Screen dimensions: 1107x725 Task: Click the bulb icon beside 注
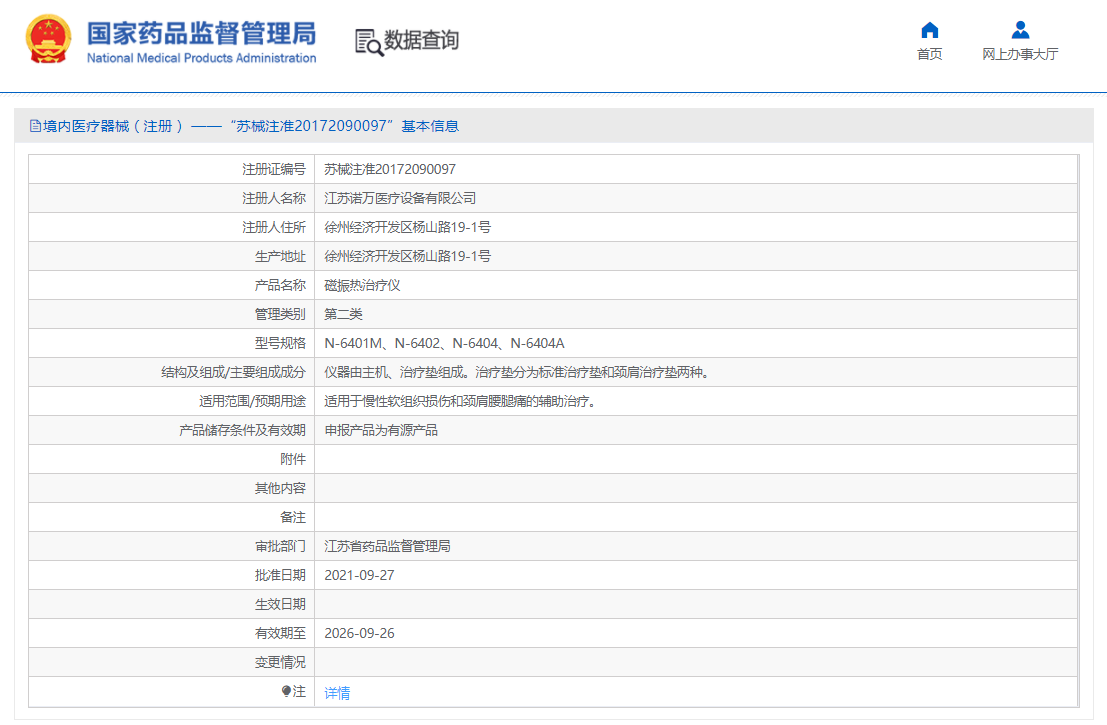286,692
